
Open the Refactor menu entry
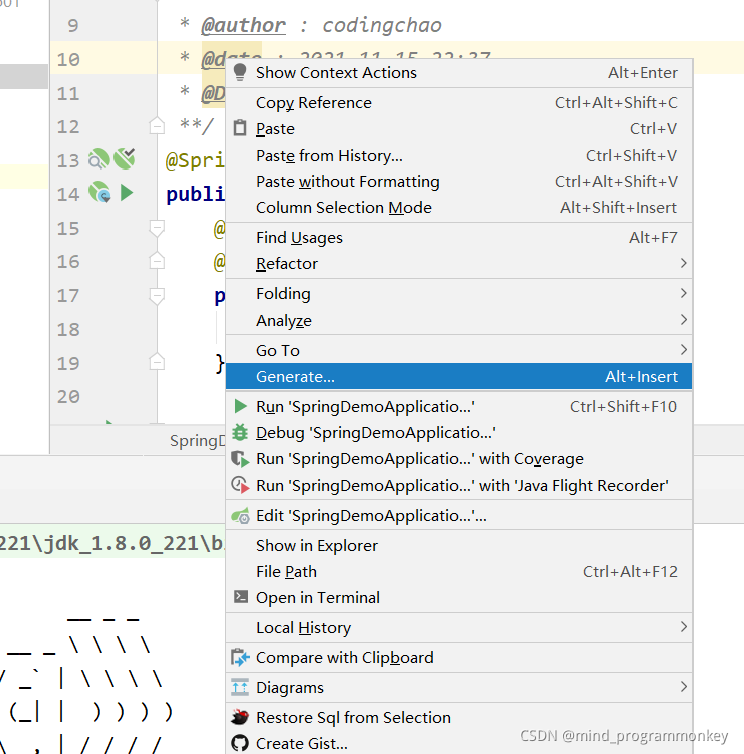(x=459, y=264)
